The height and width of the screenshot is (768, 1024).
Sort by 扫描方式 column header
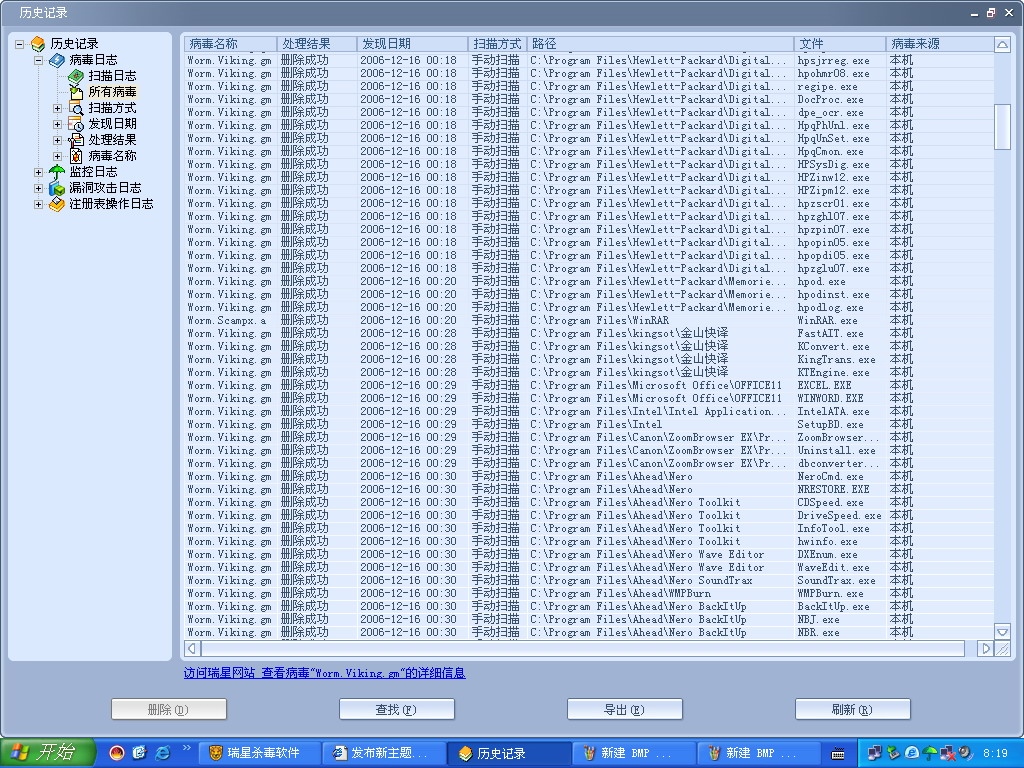[497, 44]
